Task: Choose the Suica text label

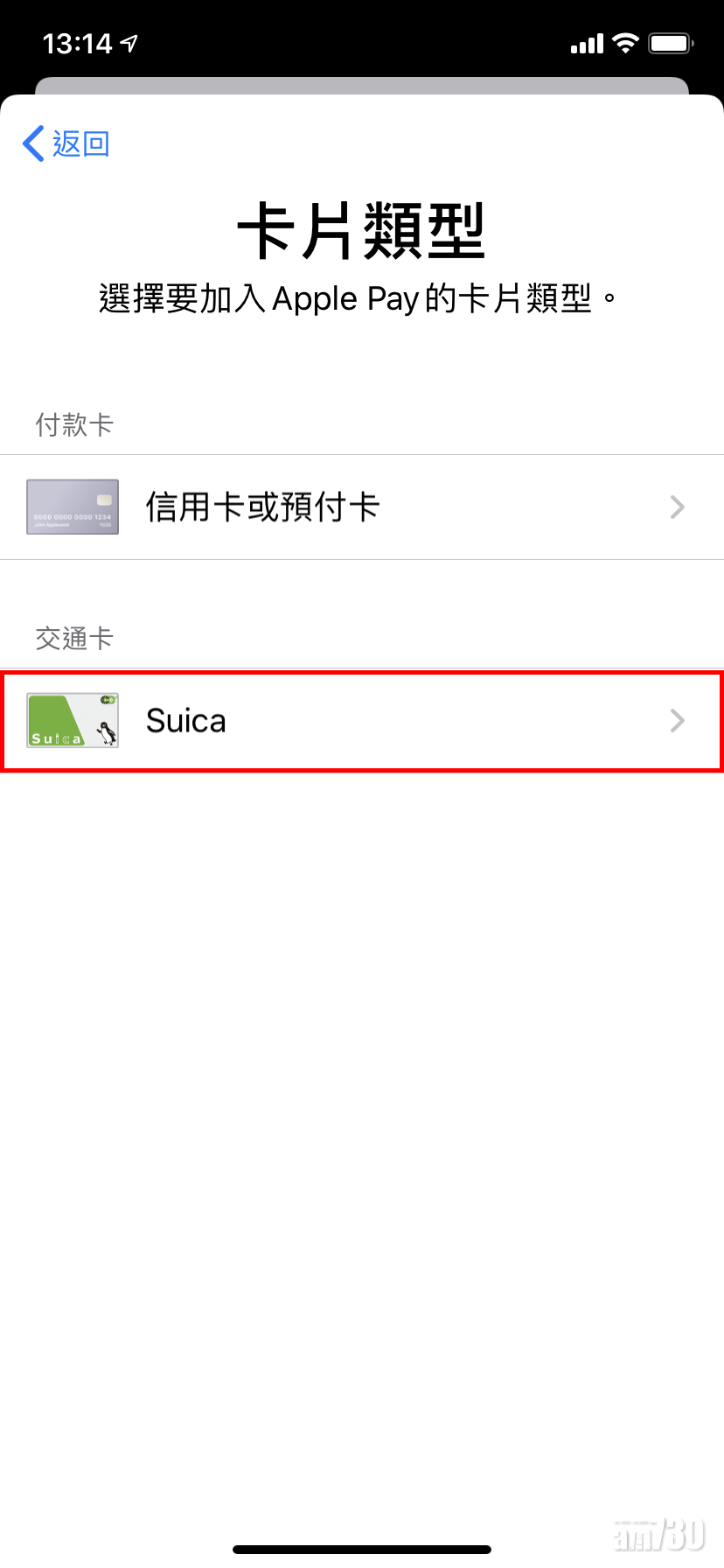Action: click(x=186, y=721)
